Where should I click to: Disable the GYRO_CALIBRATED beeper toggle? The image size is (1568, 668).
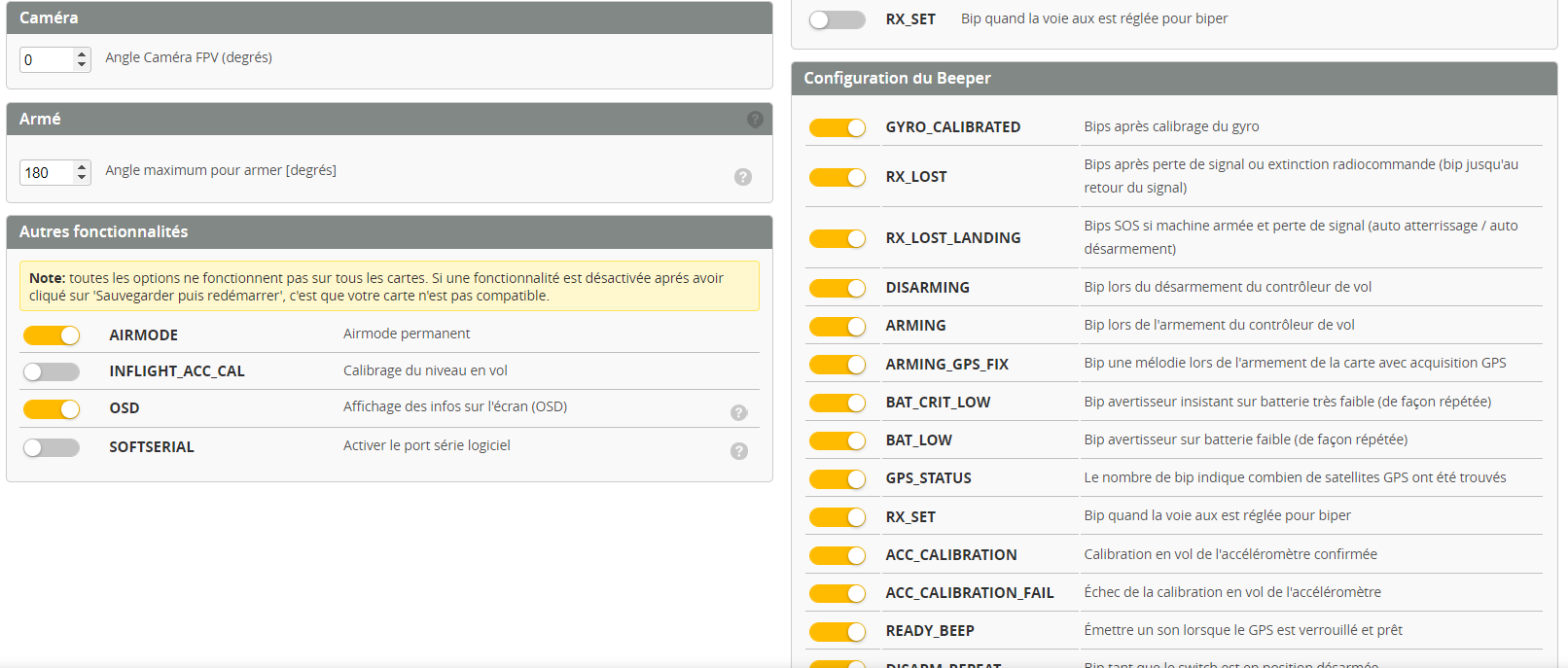[x=837, y=128]
